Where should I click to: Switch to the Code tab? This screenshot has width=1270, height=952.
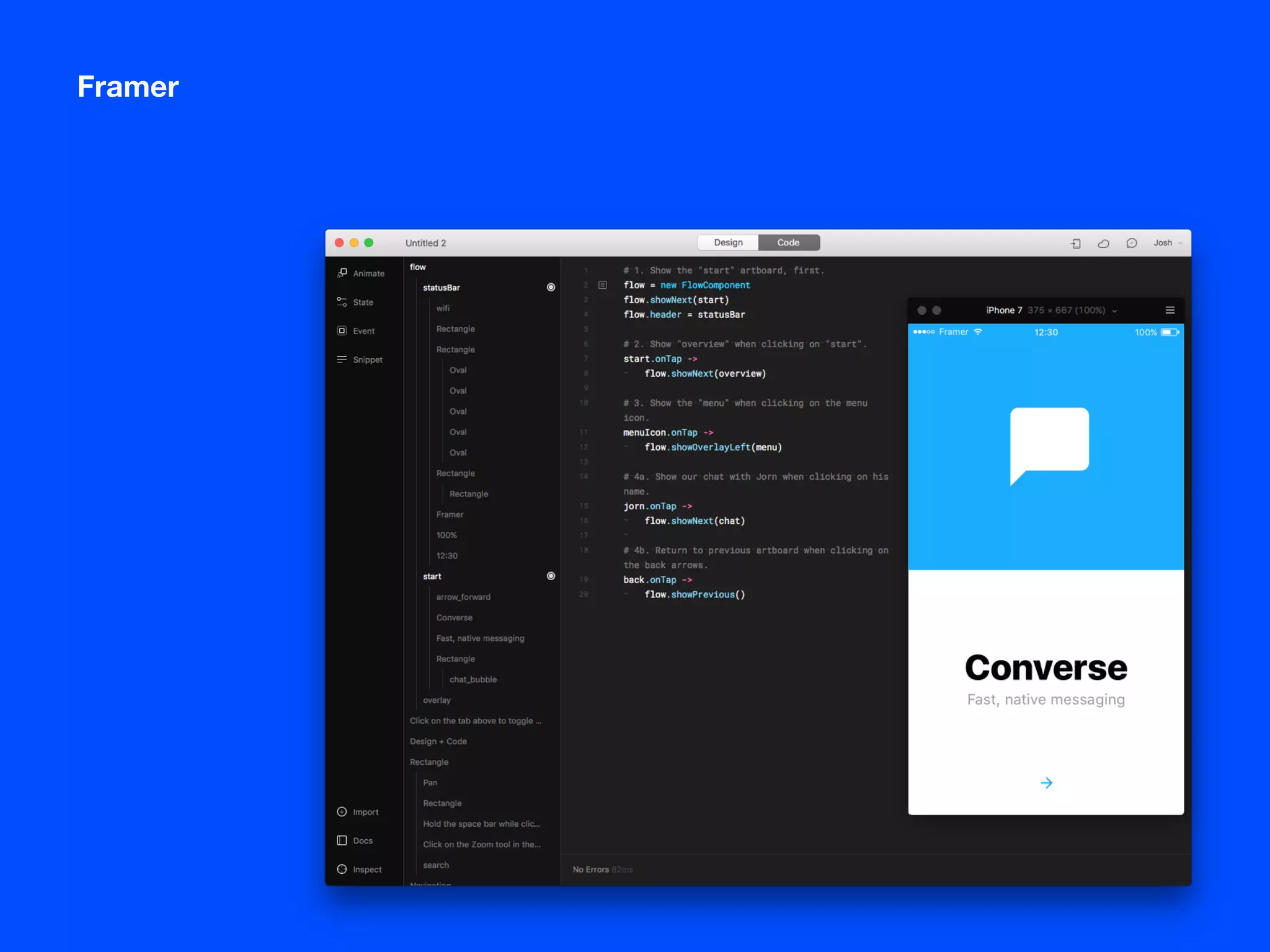789,242
